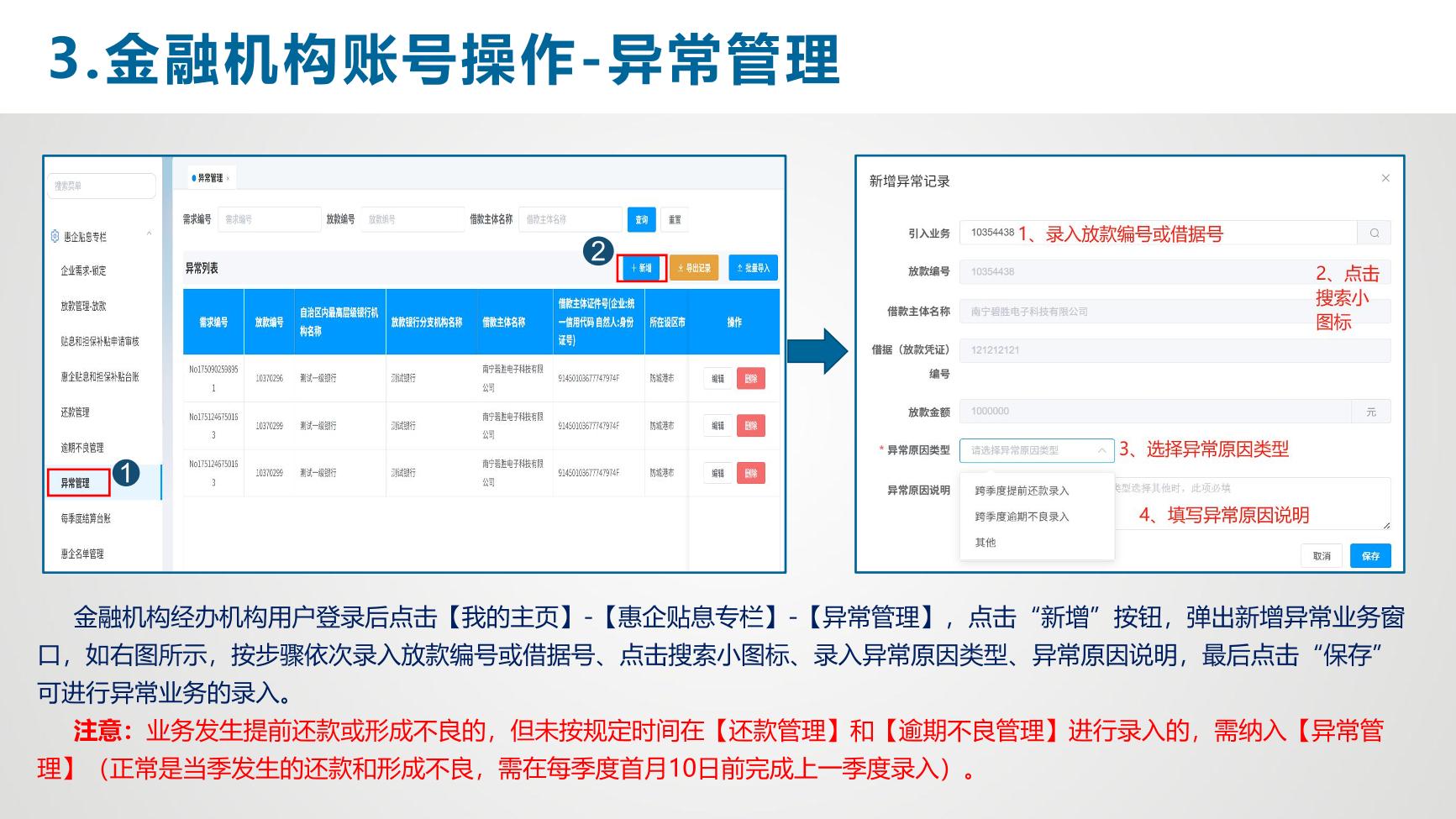The image size is (1456, 819).
Task: Close the 新增异常记录 dialog
Action: point(1385,178)
